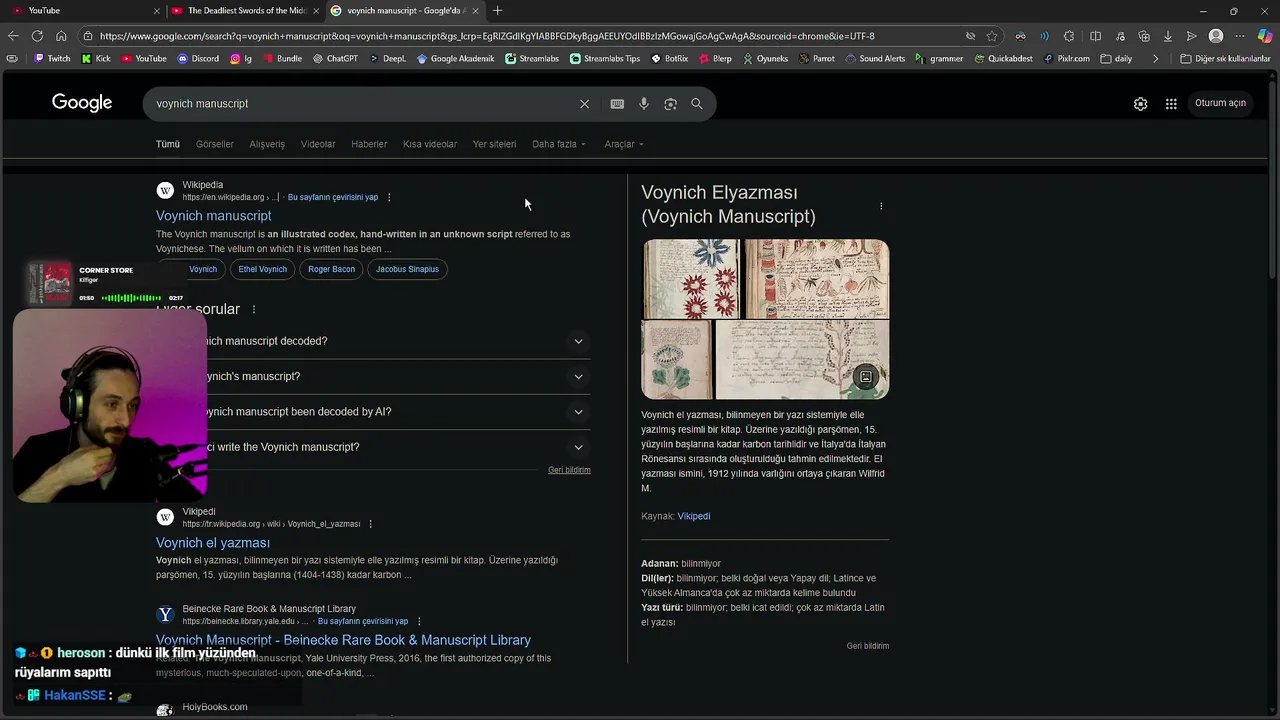
Task: Open more options for the Wikipedia result
Action: click(389, 197)
